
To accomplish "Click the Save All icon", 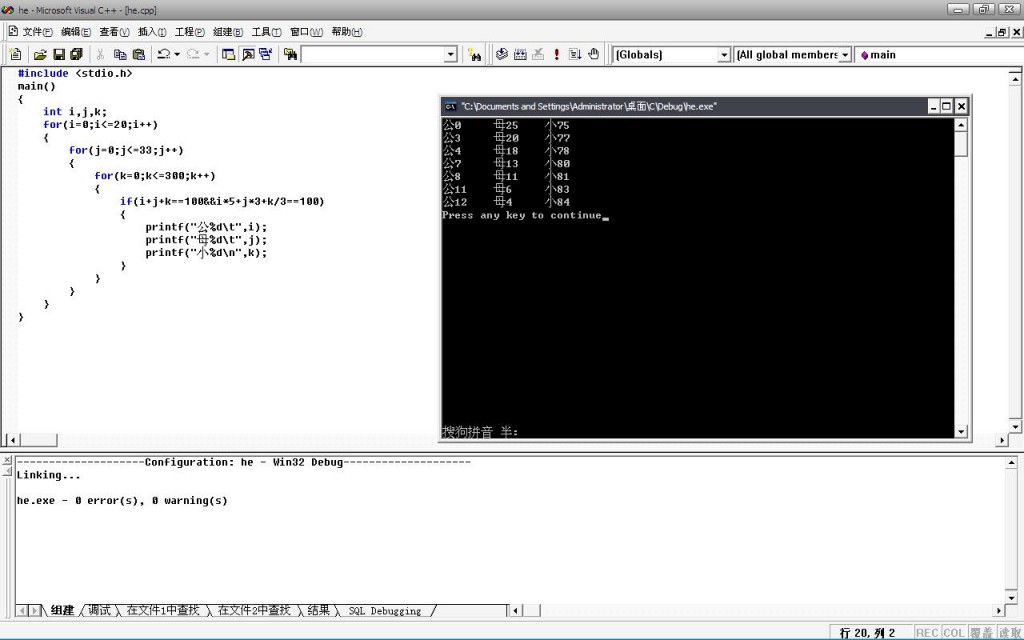I will (x=76, y=55).
